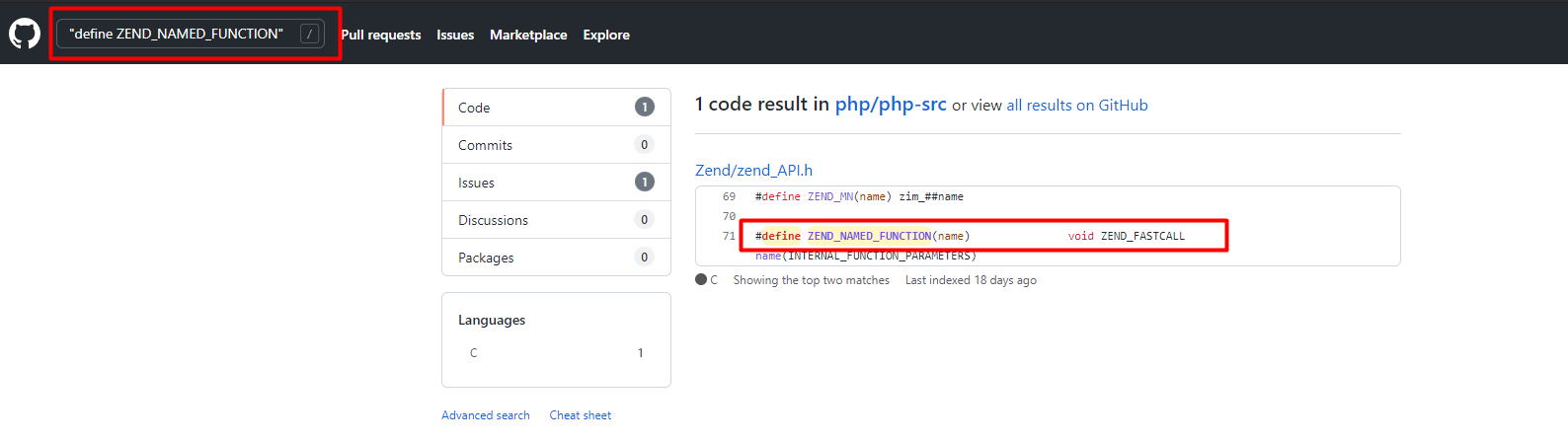Select the Packages results filter
Image resolution: width=1568 pixels, height=444 pixels.
pyautogui.click(x=556, y=258)
